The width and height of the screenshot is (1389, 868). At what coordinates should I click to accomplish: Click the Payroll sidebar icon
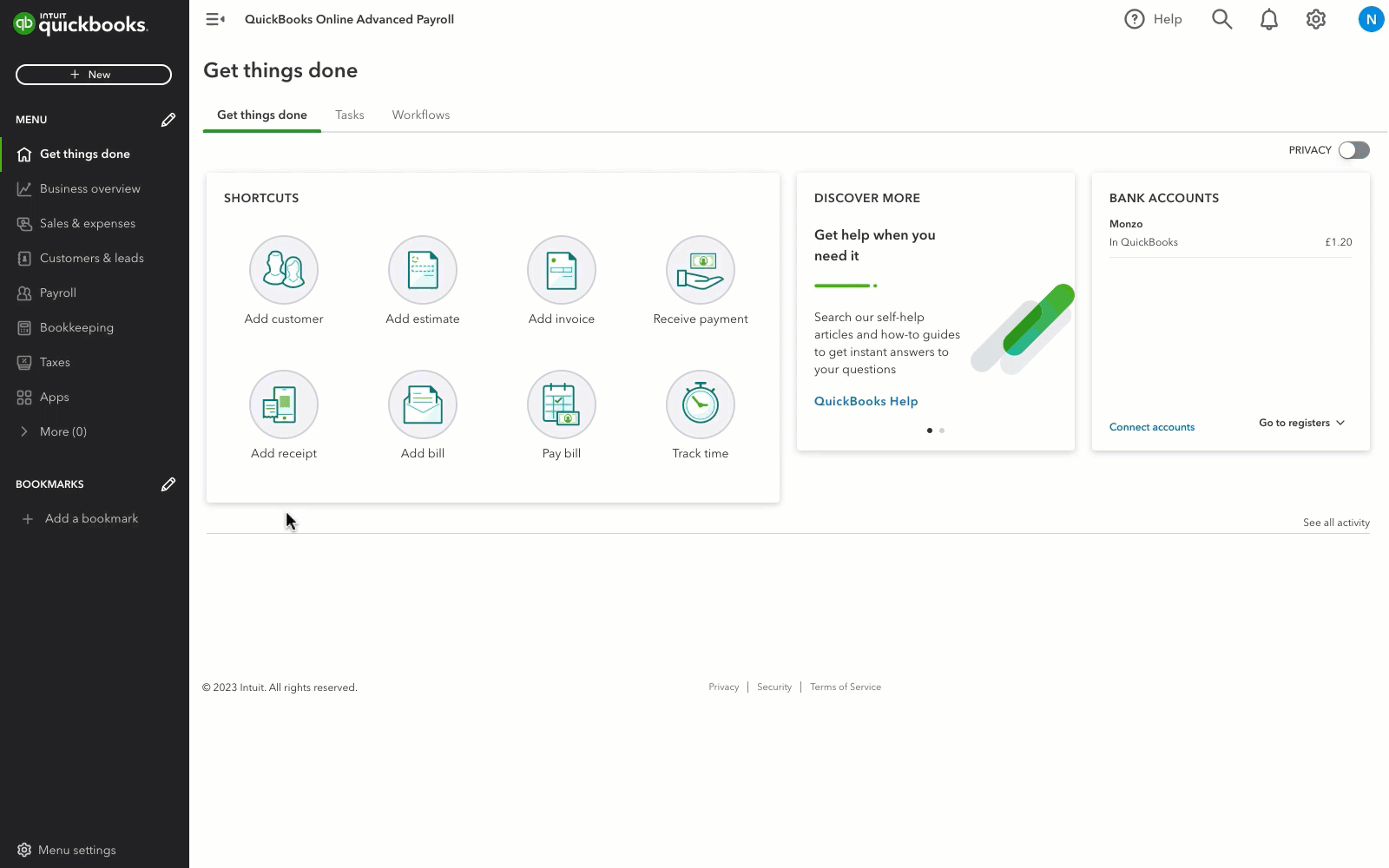(24, 293)
